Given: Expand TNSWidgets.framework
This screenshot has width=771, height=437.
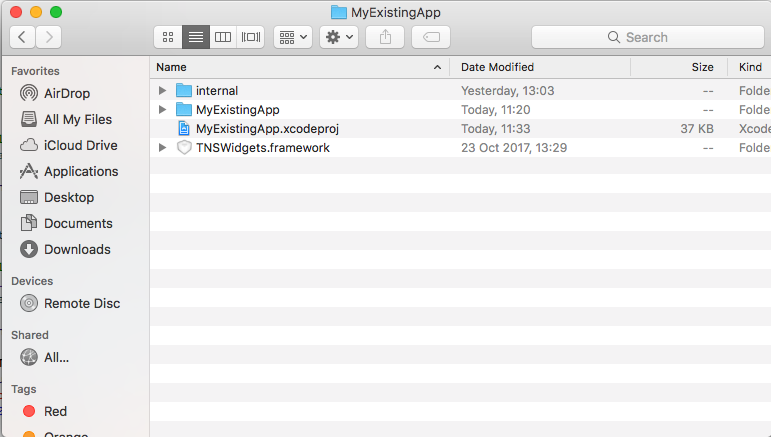Looking at the screenshot, I should [x=162, y=147].
